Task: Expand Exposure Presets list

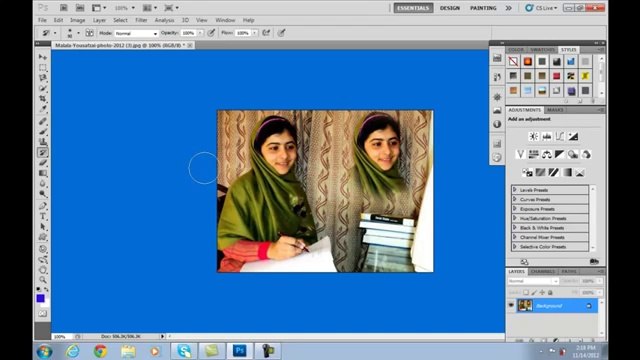Action: 515,209
